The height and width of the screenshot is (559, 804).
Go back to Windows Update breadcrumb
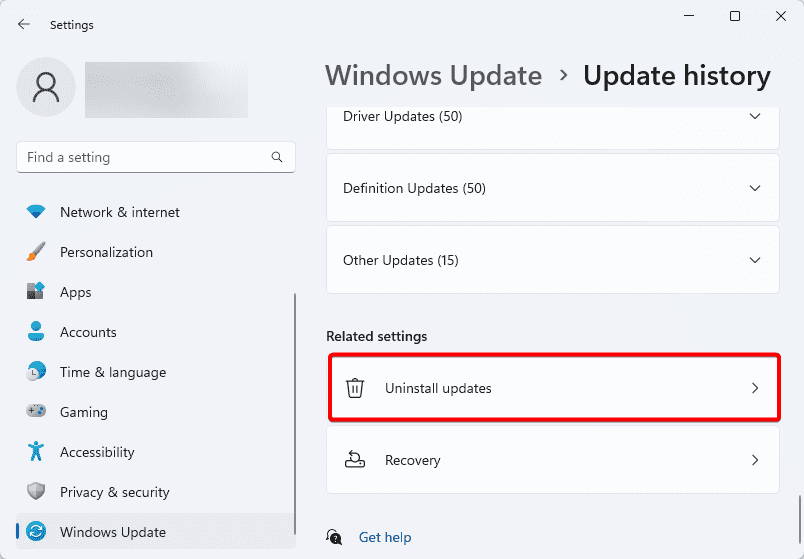tap(433, 75)
